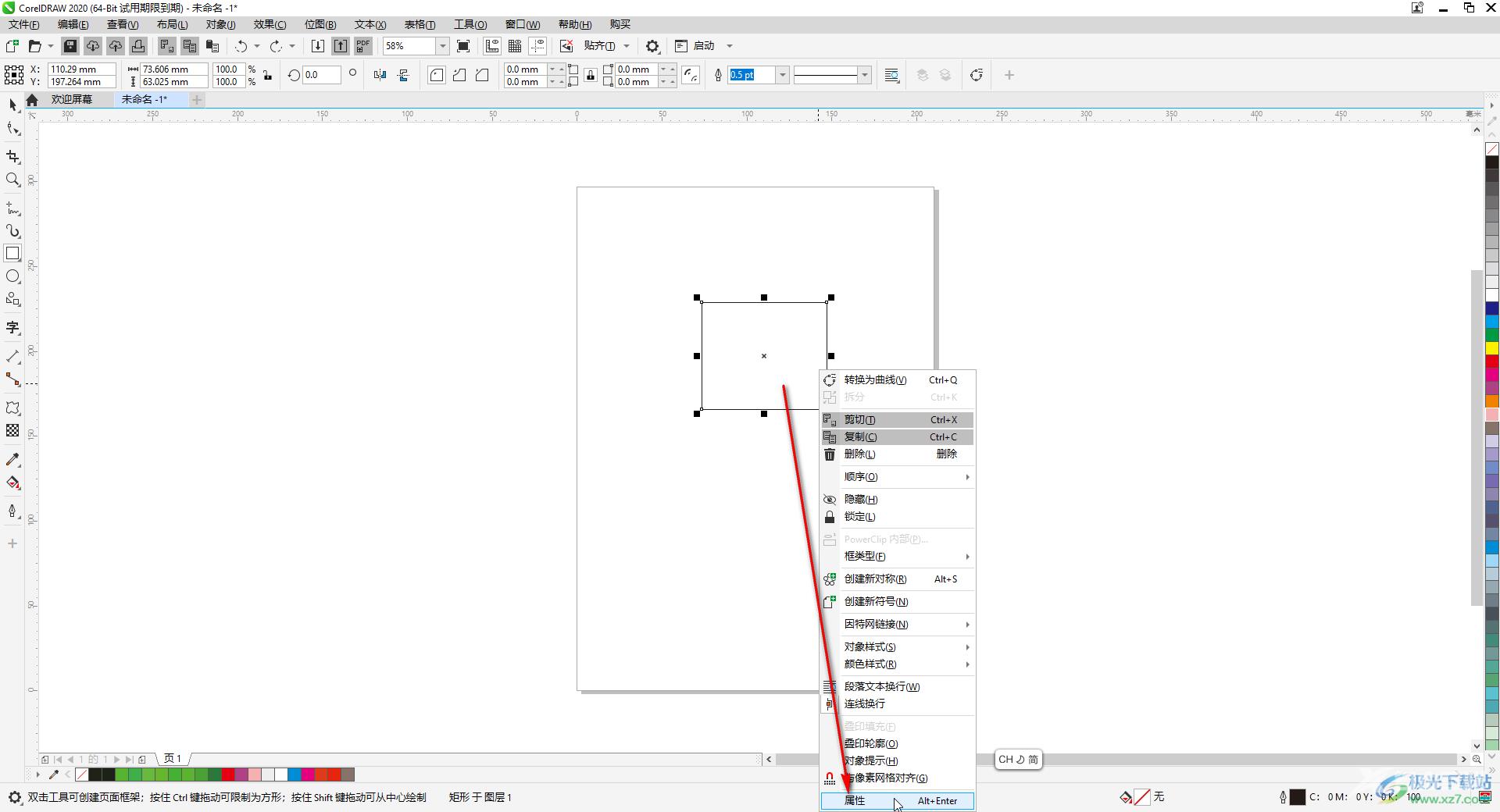Open the 工具(O) menu
Image resolution: width=1500 pixels, height=812 pixels.
click(x=470, y=24)
